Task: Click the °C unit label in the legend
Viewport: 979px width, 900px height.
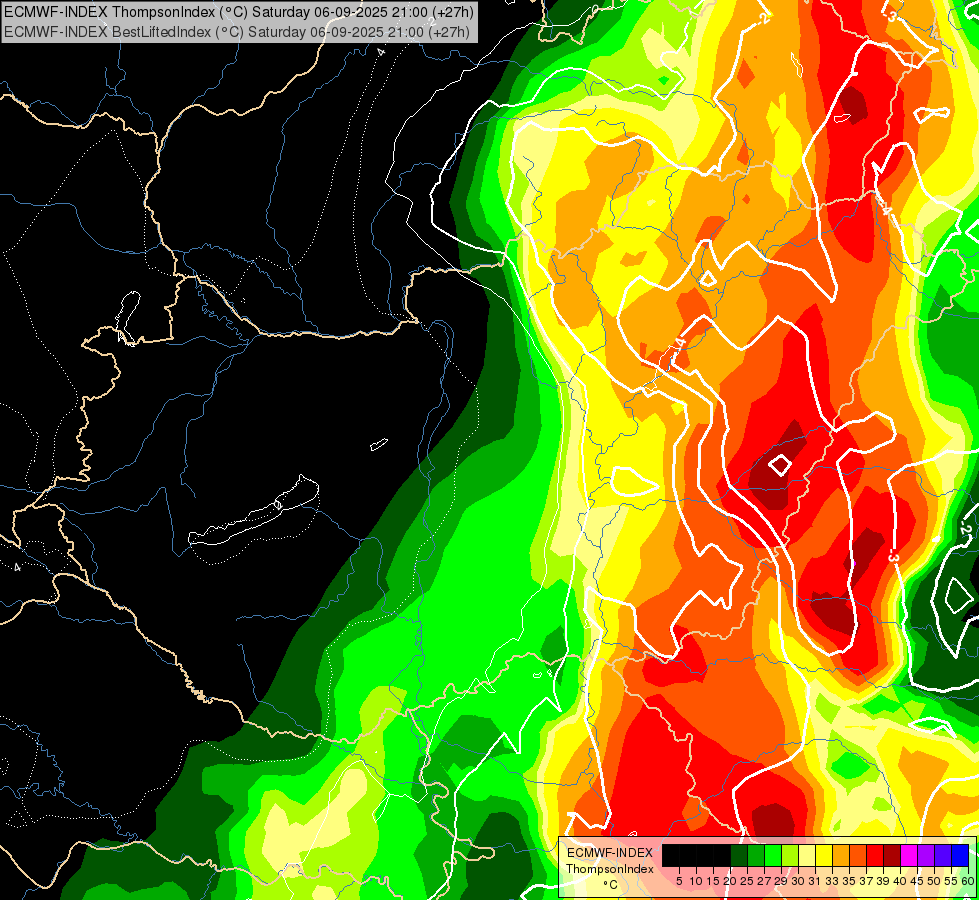Action: click(x=611, y=885)
